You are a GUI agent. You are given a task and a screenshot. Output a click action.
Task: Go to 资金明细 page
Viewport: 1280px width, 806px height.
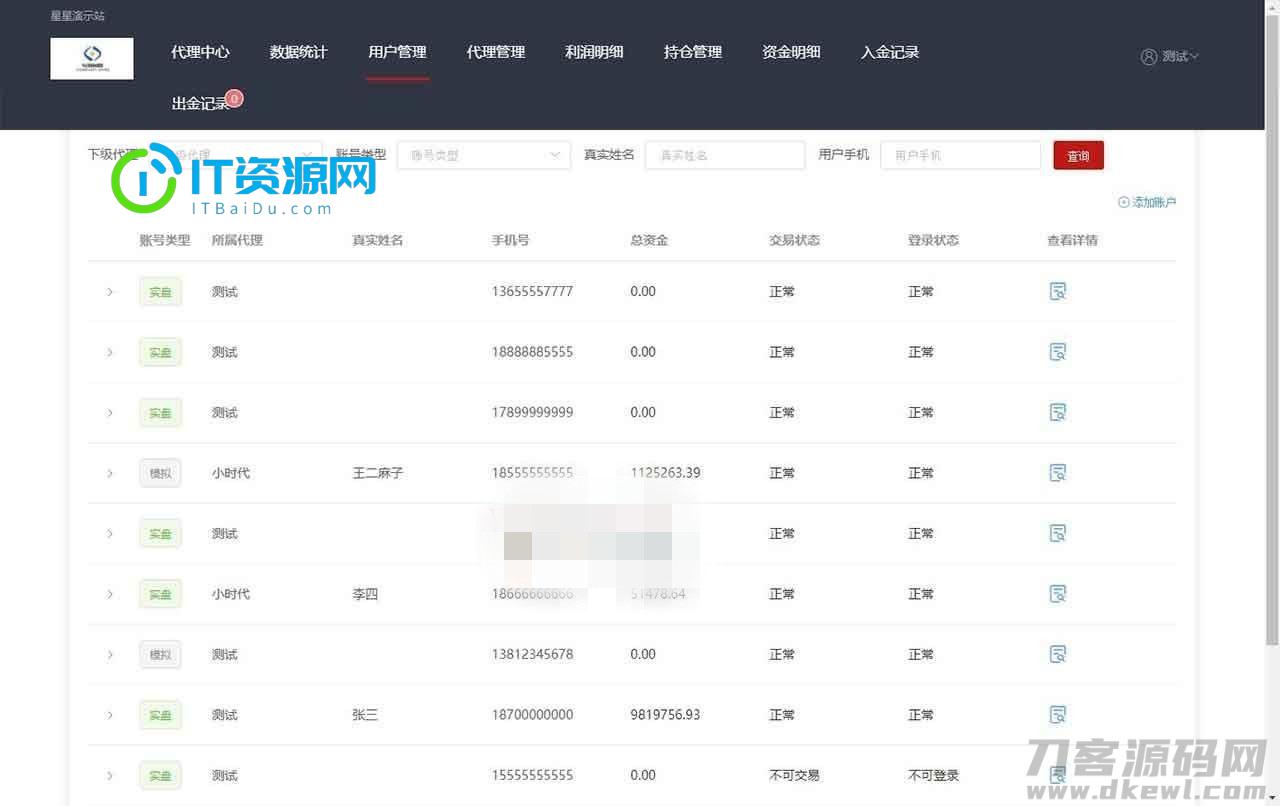click(791, 52)
